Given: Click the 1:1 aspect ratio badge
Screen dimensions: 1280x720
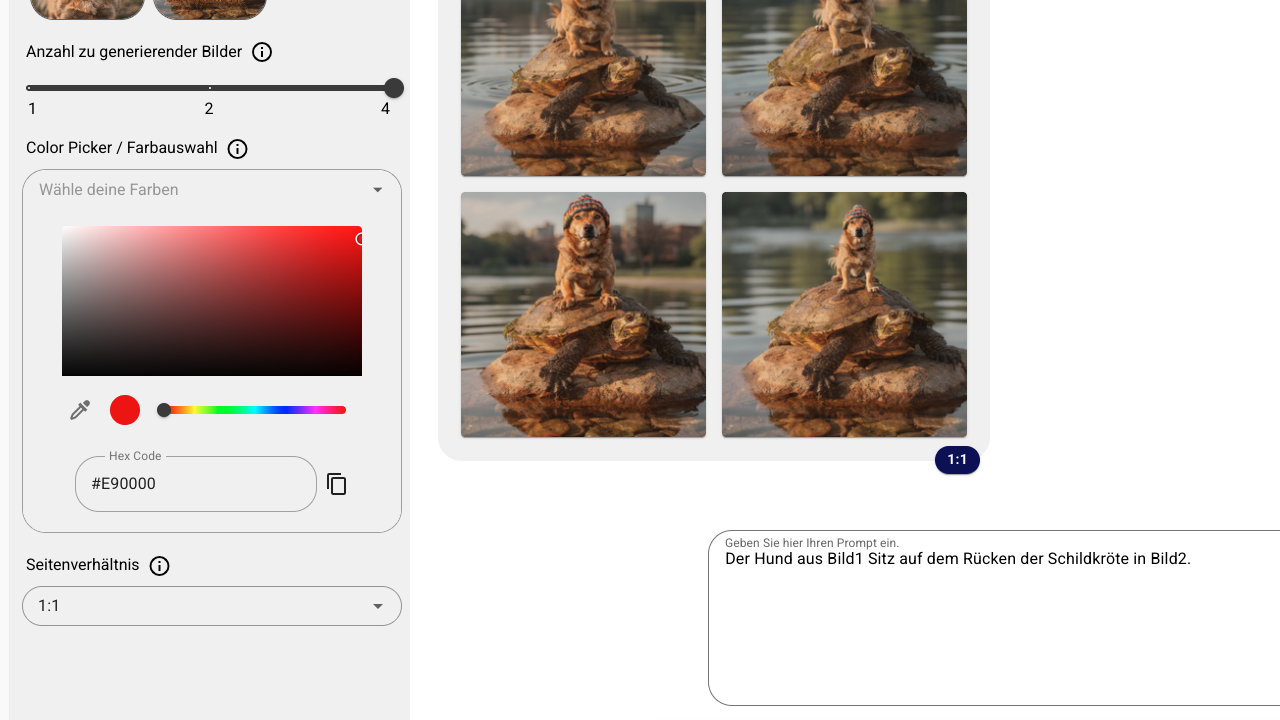Looking at the screenshot, I should [957, 460].
